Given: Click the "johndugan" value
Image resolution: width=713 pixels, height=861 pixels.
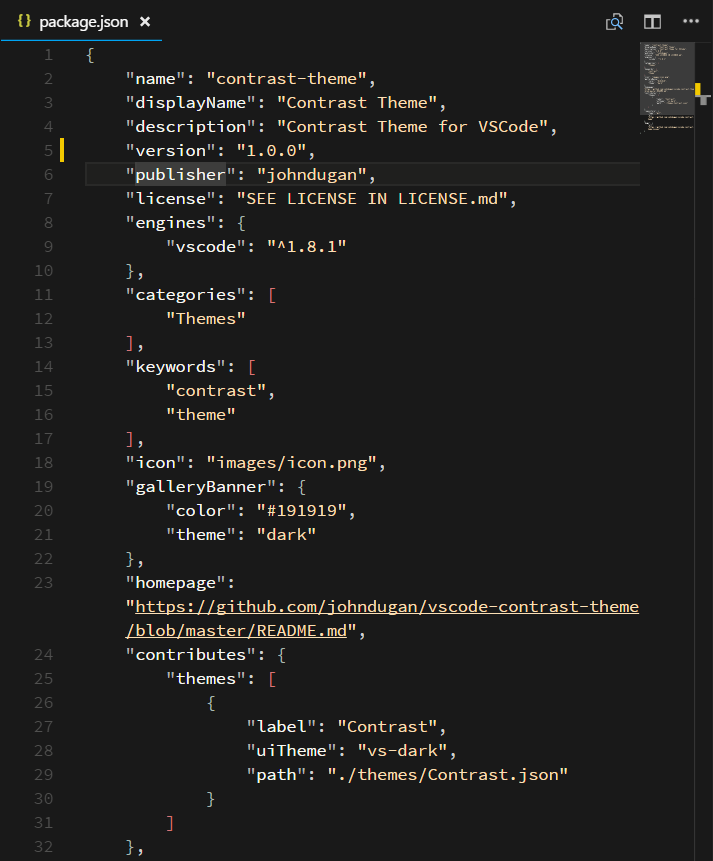Looking at the screenshot, I should tap(311, 175).
